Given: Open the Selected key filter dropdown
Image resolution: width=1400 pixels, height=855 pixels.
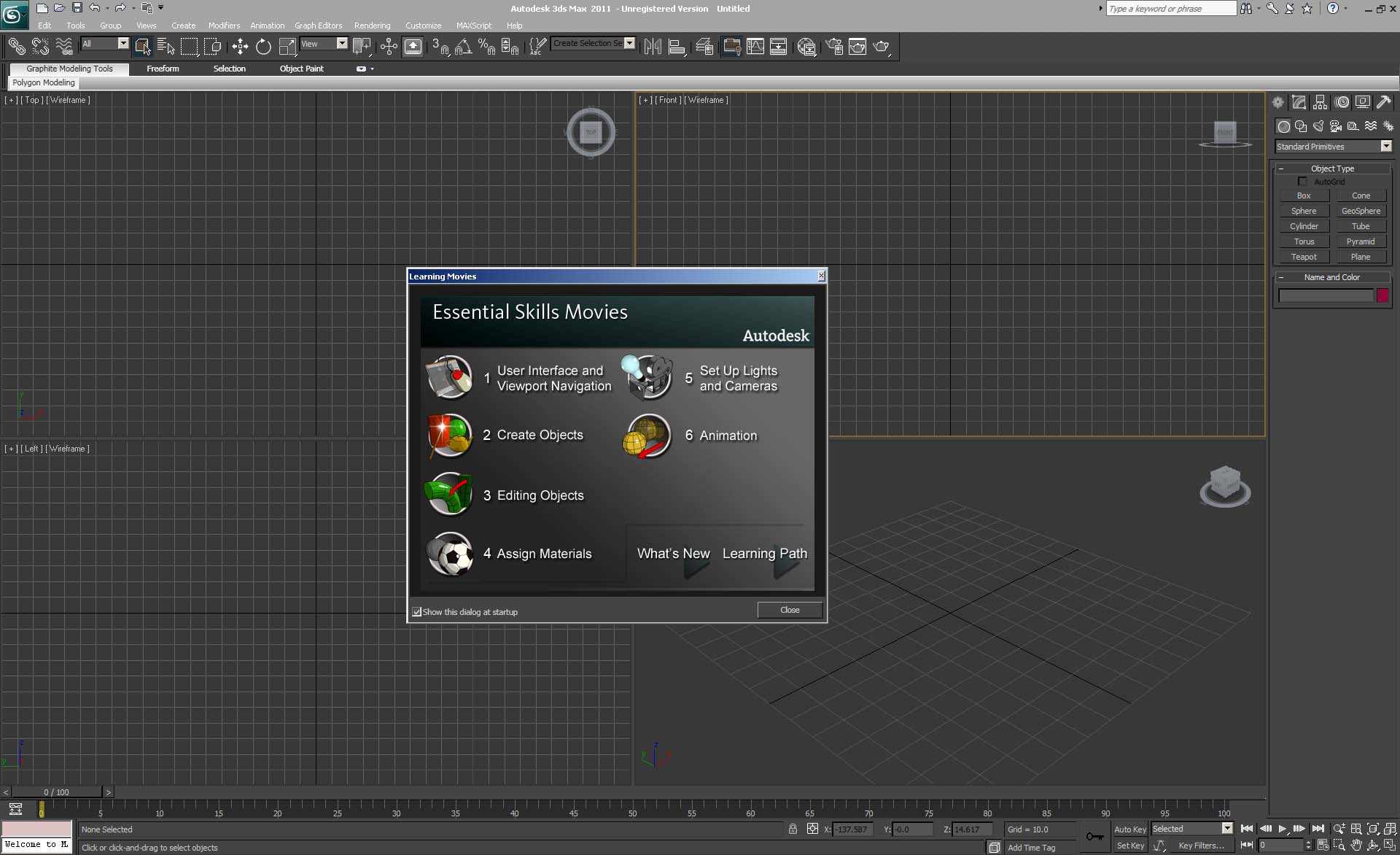Looking at the screenshot, I should [1191, 829].
